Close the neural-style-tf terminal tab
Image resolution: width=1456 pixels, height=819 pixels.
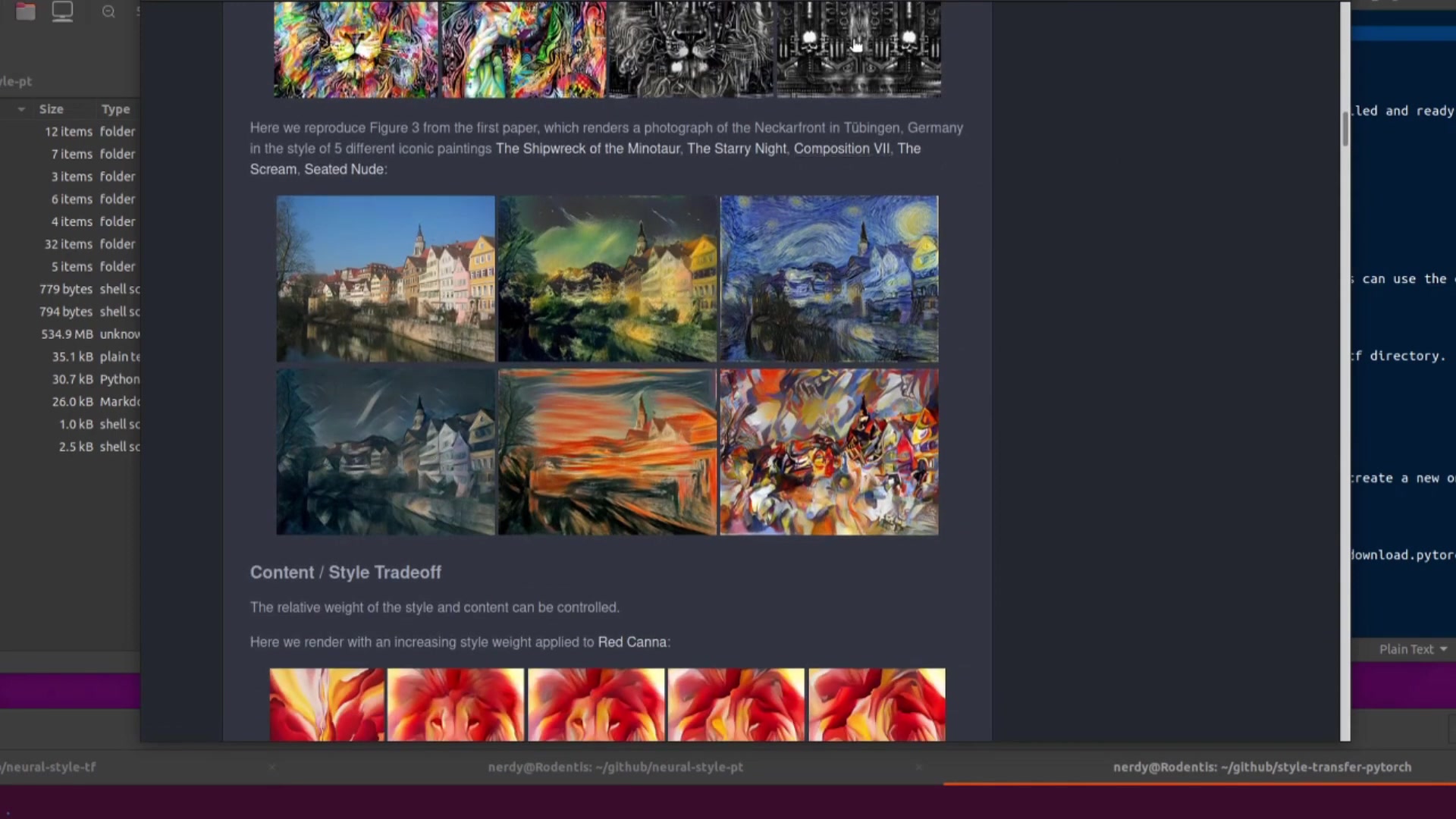[271, 767]
